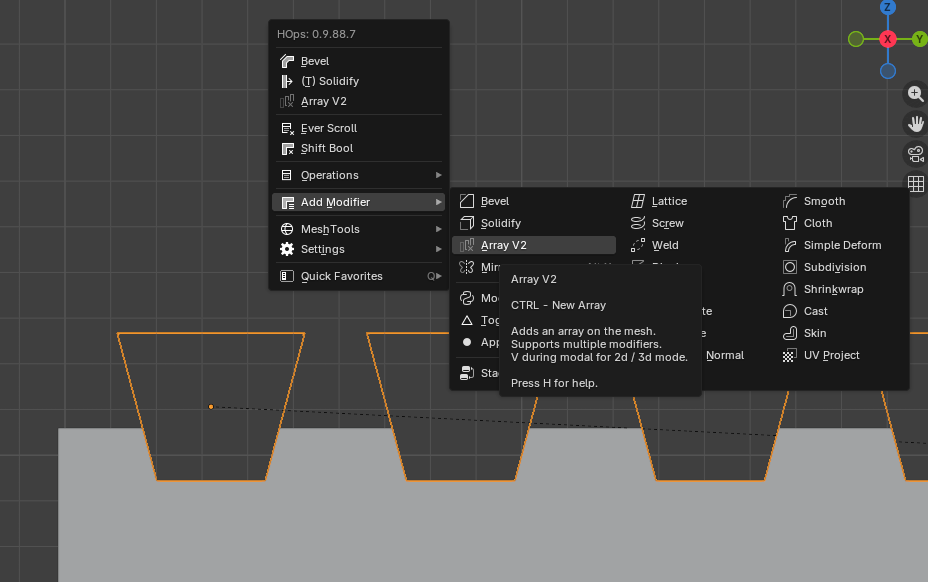Click the red X axis on the navigation gizmo

[887, 39]
